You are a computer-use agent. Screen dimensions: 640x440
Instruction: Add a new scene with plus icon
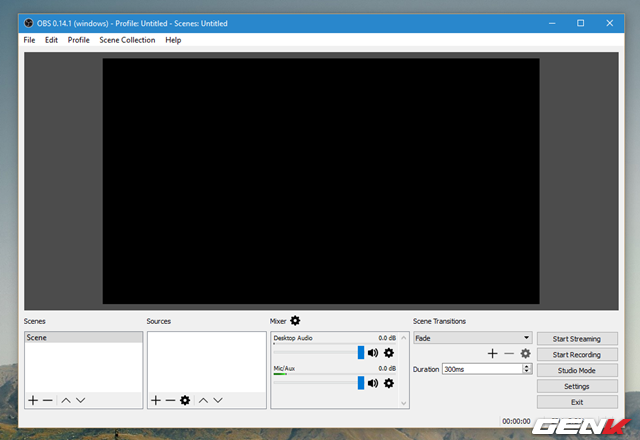click(x=33, y=400)
